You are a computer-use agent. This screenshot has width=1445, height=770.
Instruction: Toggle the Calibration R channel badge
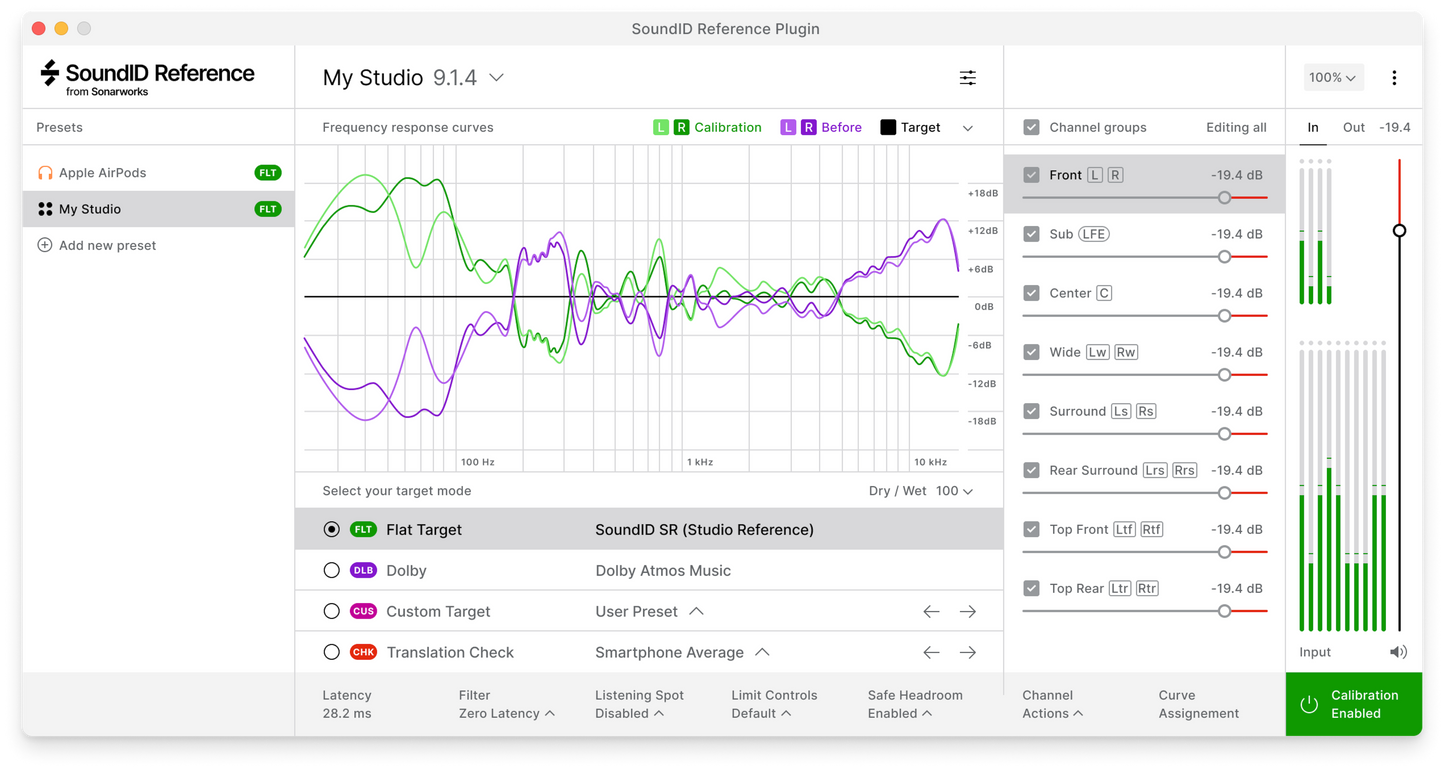click(x=681, y=127)
